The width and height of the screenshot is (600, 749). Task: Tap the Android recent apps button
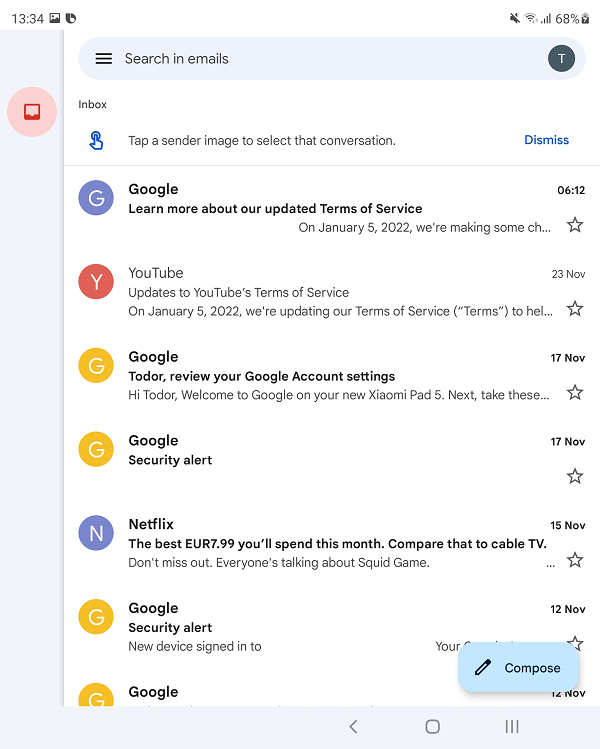pyautogui.click(x=512, y=727)
